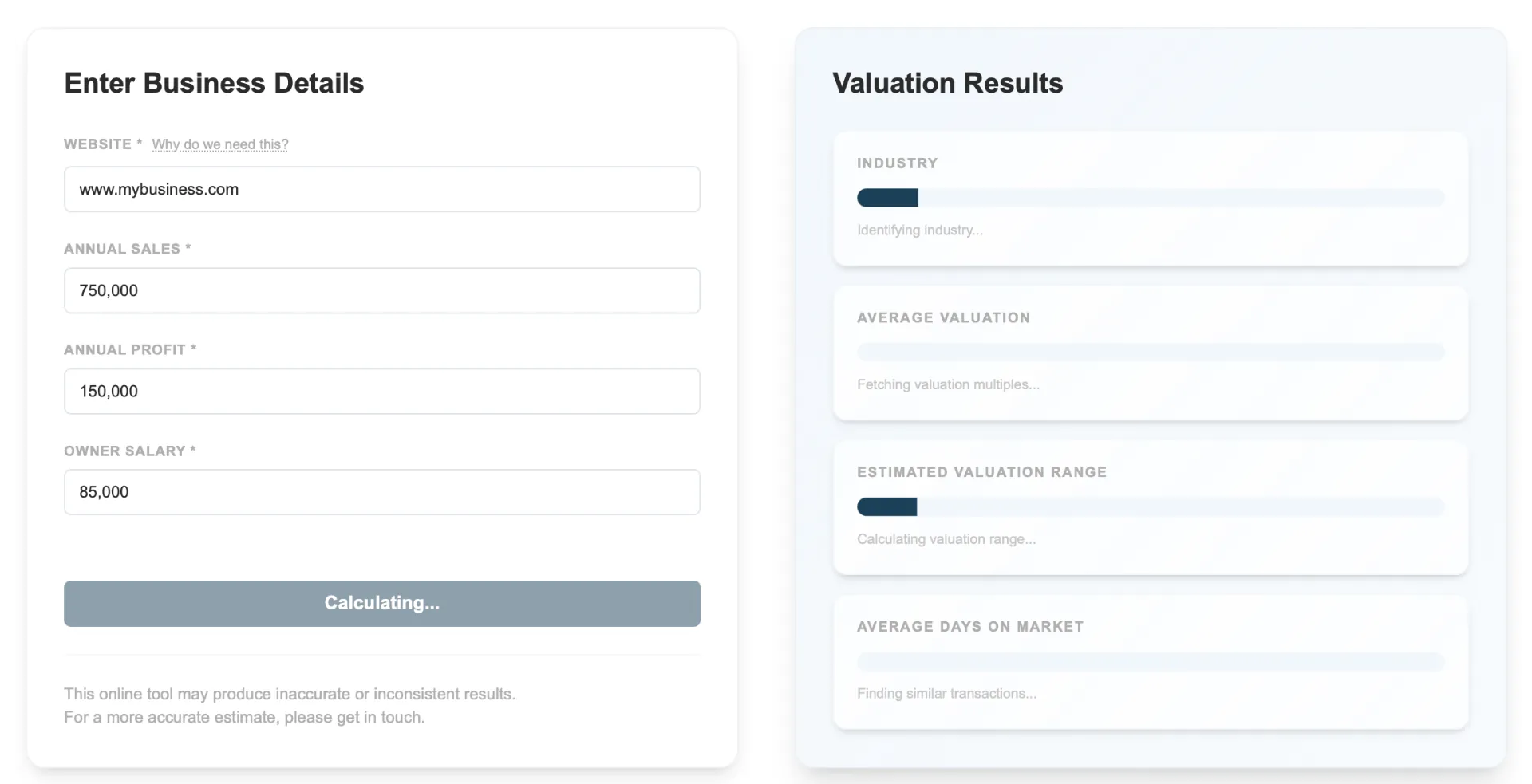Viewport: 1532px width, 784px height.
Task: Click the Industry card header label
Action: (897, 163)
